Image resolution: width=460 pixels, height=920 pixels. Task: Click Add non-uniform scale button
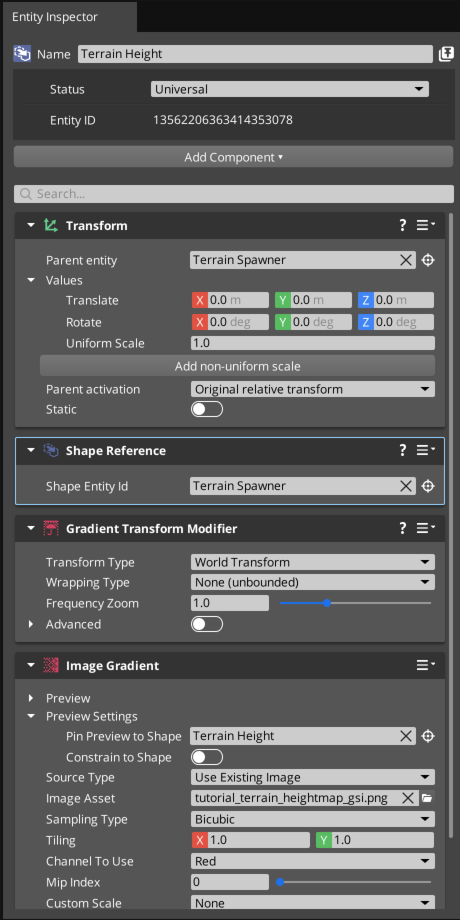pos(237,366)
